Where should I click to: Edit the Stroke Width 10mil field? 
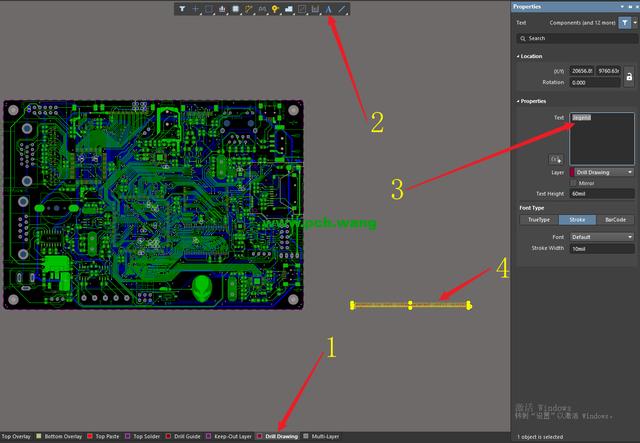coord(602,249)
